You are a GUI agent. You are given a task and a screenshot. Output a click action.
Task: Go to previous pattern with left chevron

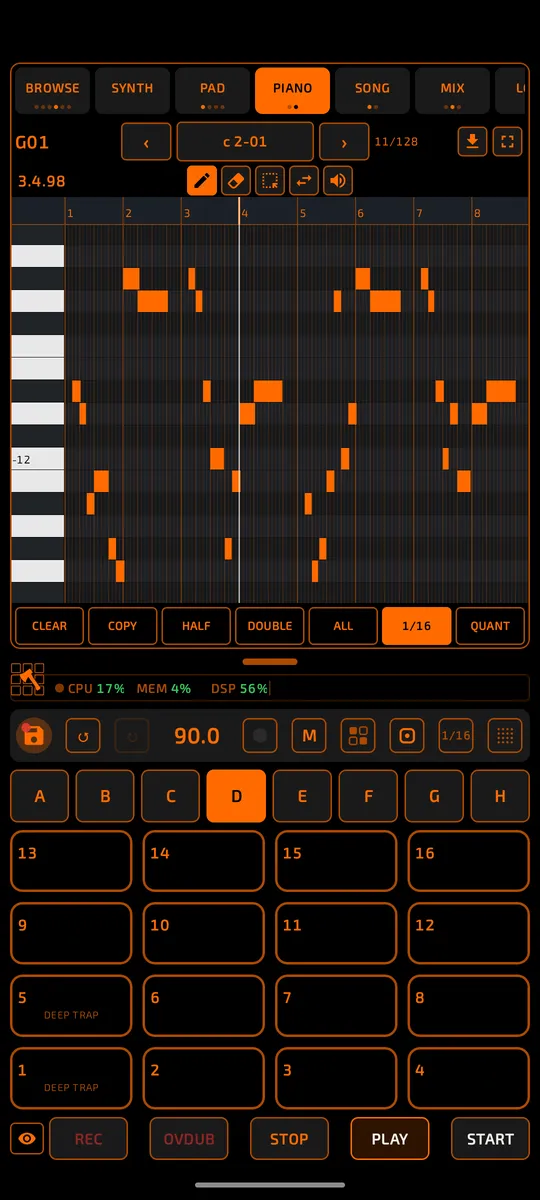[146, 142]
